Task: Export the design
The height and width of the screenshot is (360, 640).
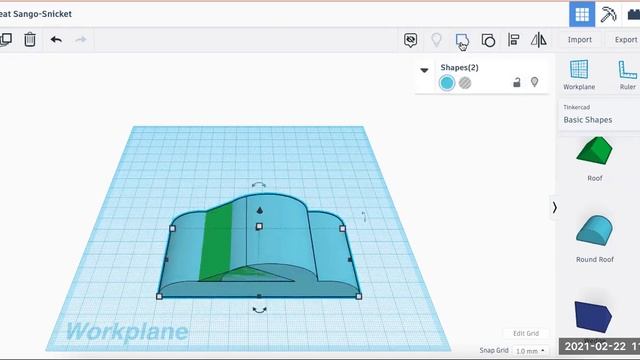Action: tap(625, 40)
